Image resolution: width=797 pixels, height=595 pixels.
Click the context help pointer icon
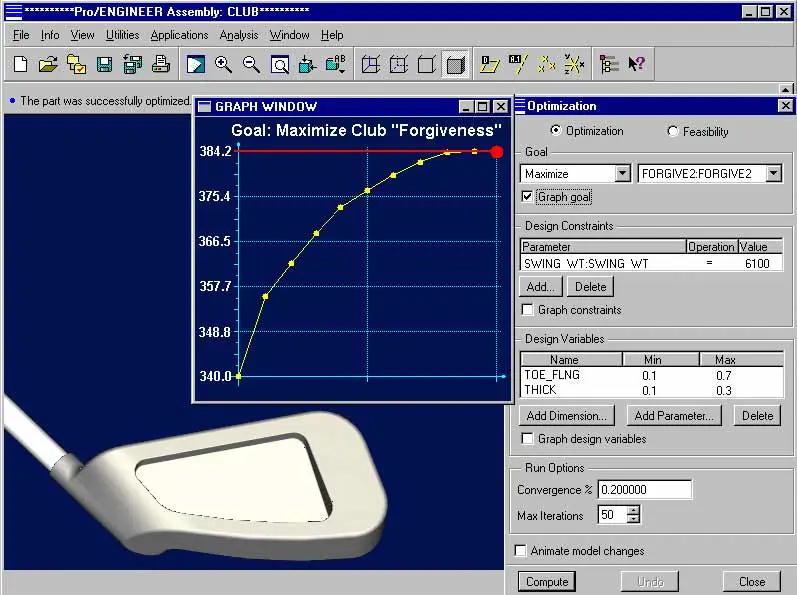pos(636,65)
